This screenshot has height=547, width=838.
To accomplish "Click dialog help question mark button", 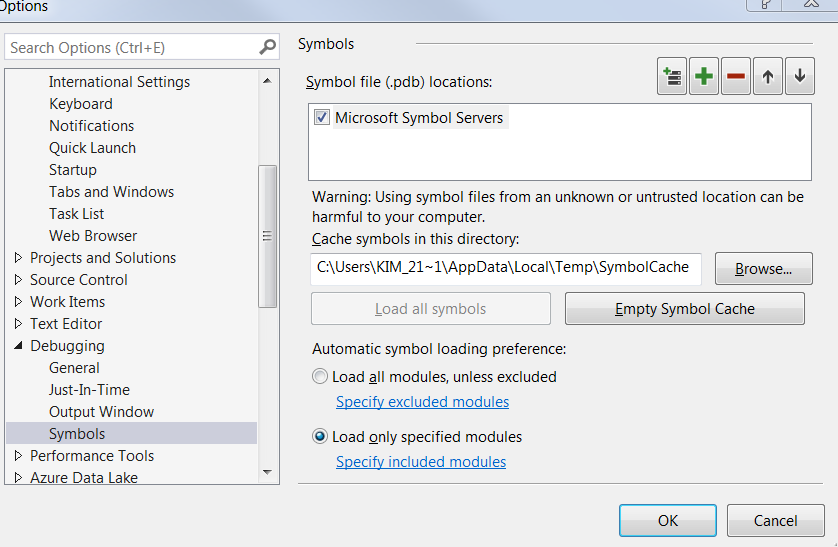I will (765, 4).
